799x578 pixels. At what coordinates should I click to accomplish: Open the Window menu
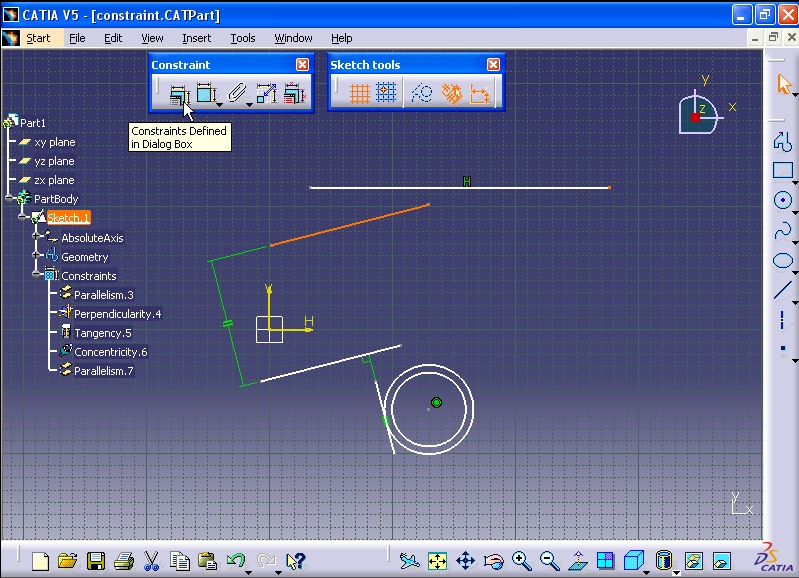tap(293, 38)
